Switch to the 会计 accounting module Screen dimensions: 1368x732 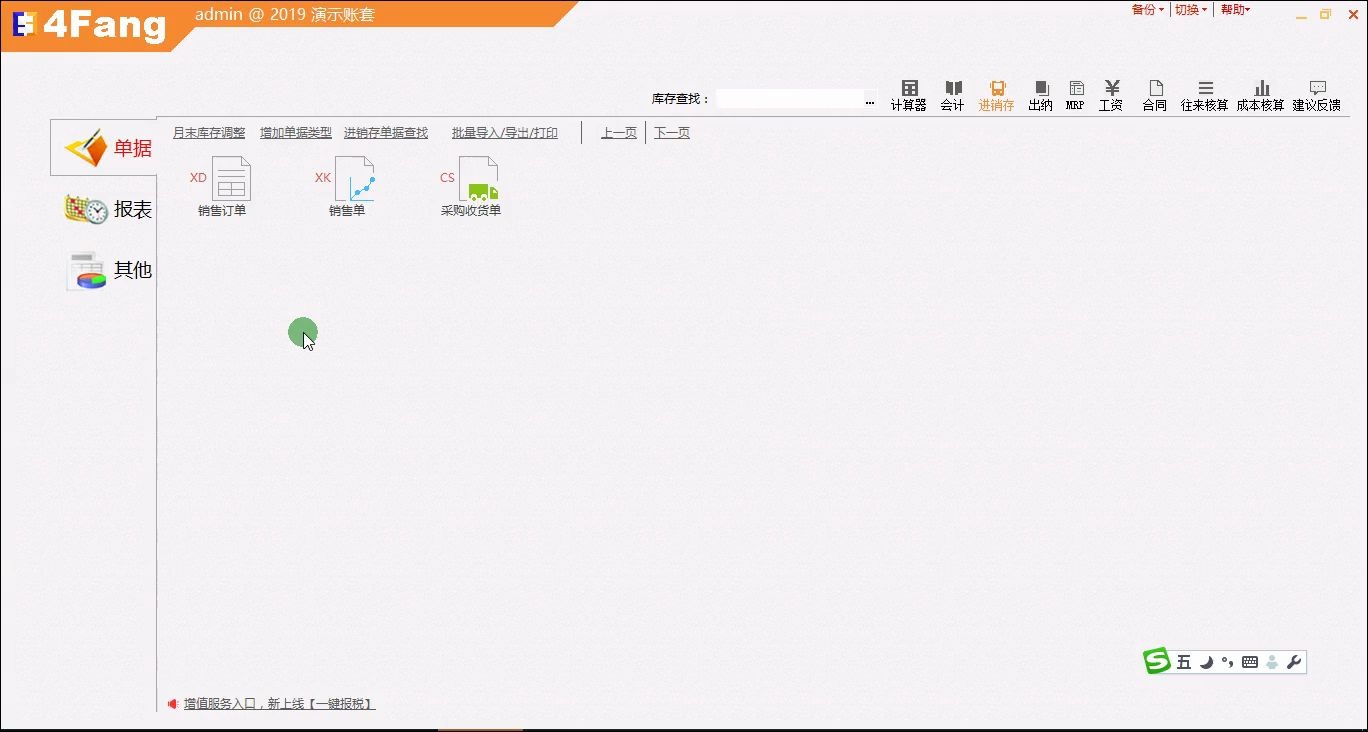point(952,93)
